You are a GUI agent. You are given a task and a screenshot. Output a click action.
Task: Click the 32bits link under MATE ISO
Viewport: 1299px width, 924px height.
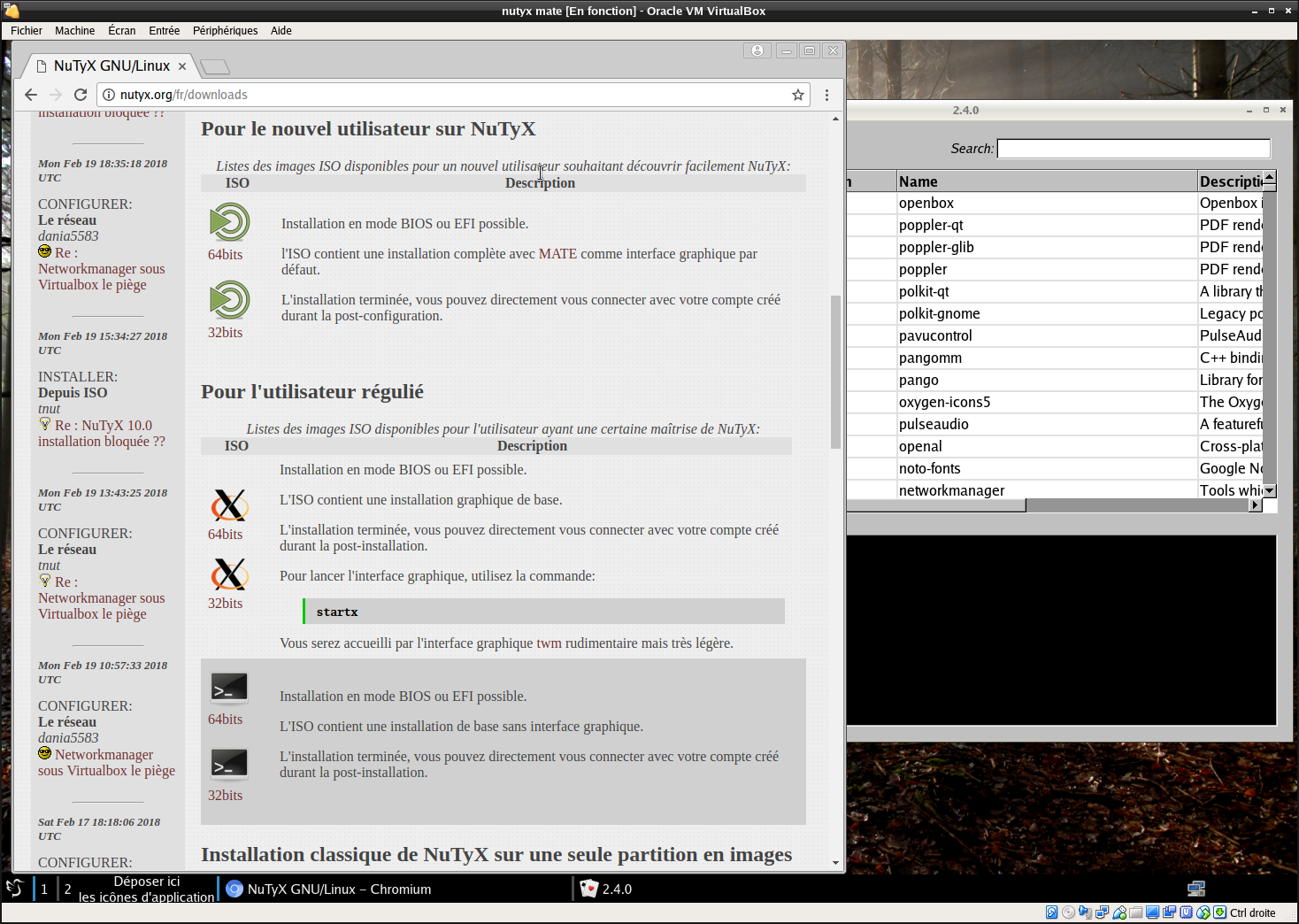point(225,333)
